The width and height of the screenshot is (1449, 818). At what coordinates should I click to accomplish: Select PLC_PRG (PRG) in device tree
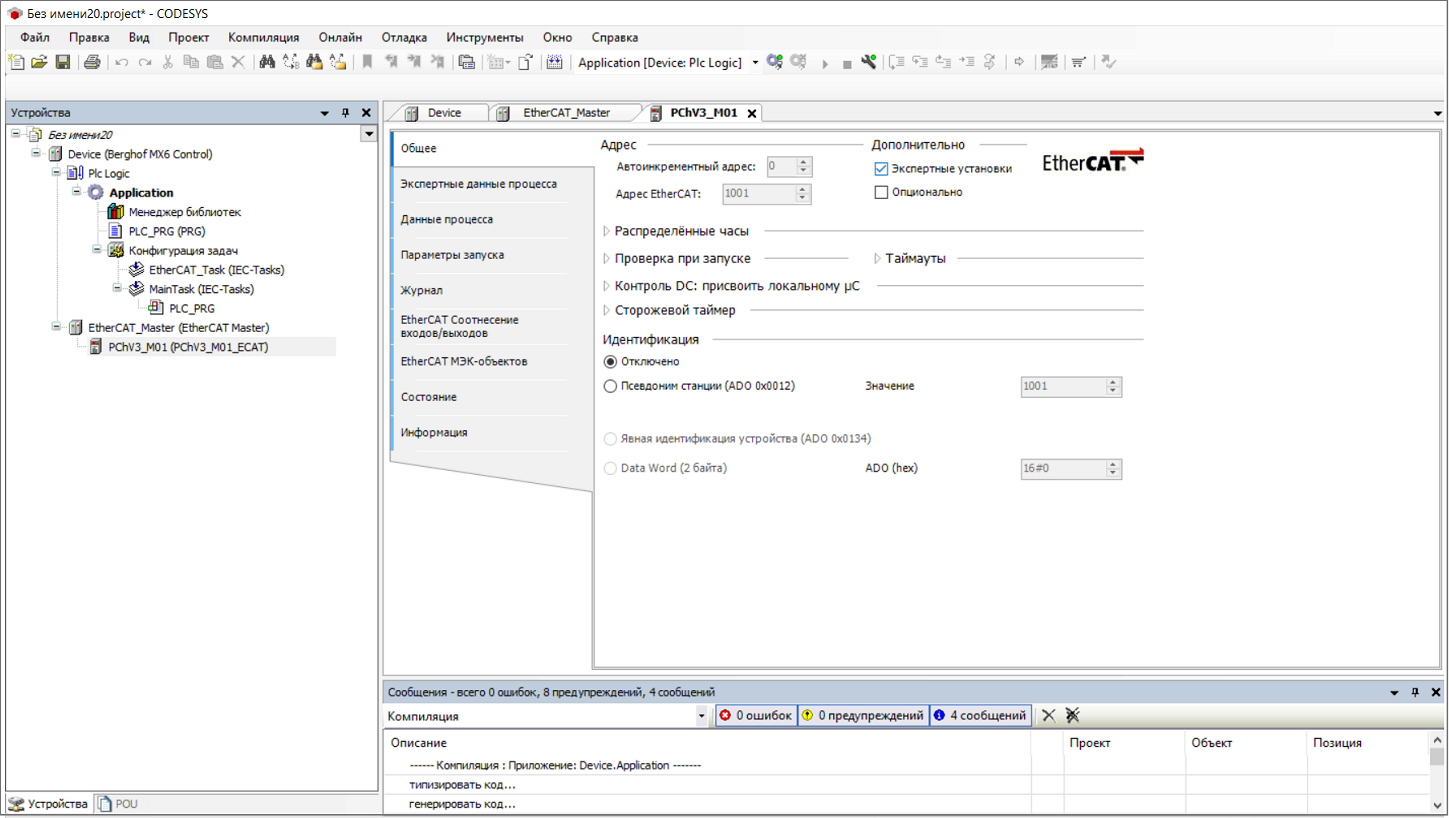pos(167,231)
